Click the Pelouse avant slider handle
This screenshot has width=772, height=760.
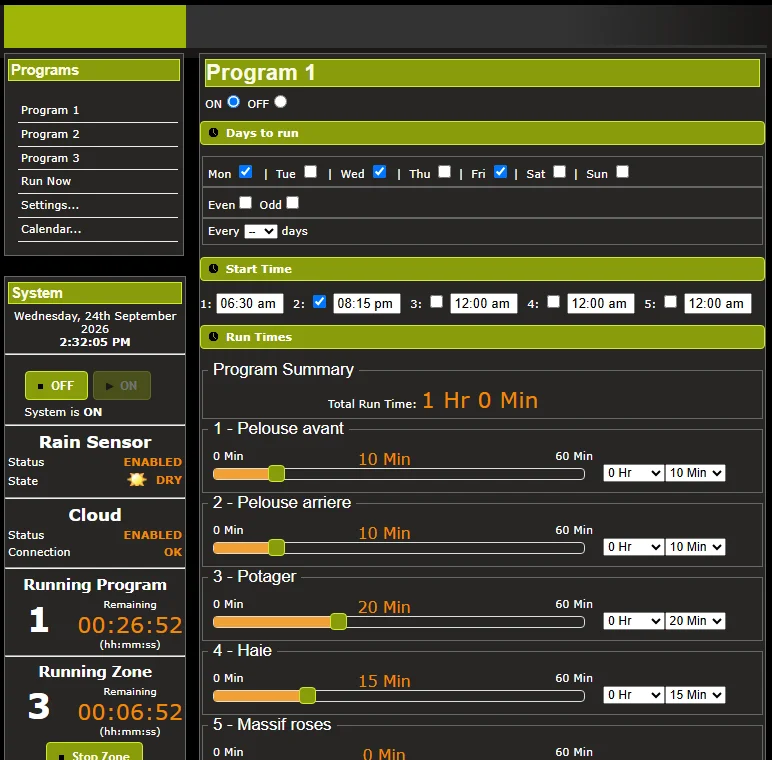277,474
